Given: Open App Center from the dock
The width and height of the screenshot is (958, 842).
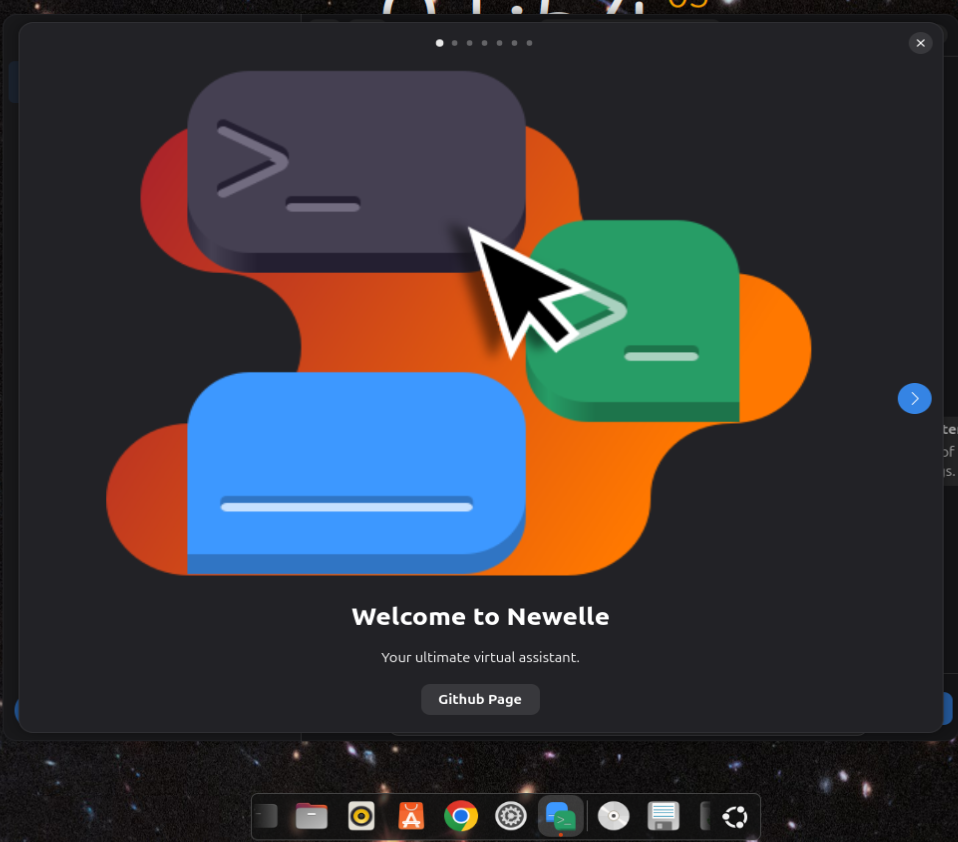Looking at the screenshot, I should [x=411, y=816].
